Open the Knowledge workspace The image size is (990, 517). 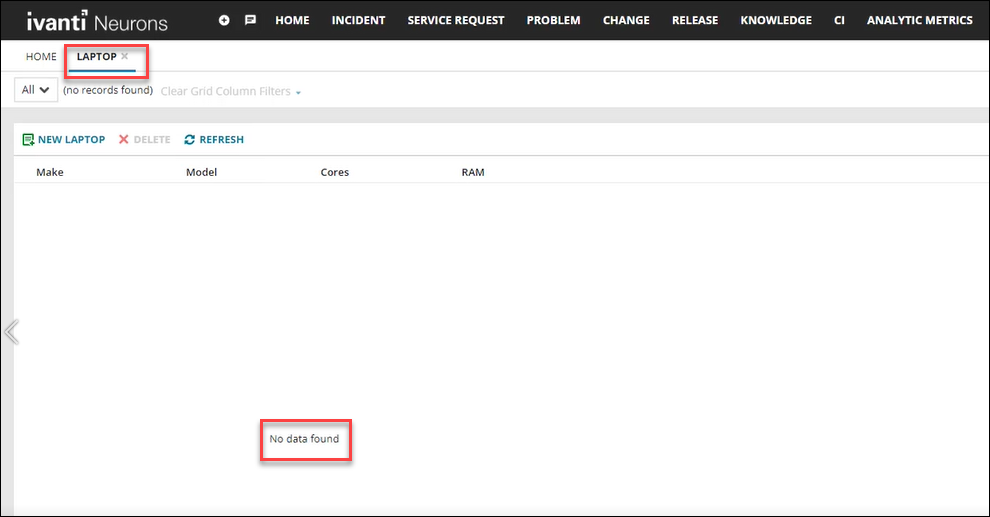click(x=776, y=20)
